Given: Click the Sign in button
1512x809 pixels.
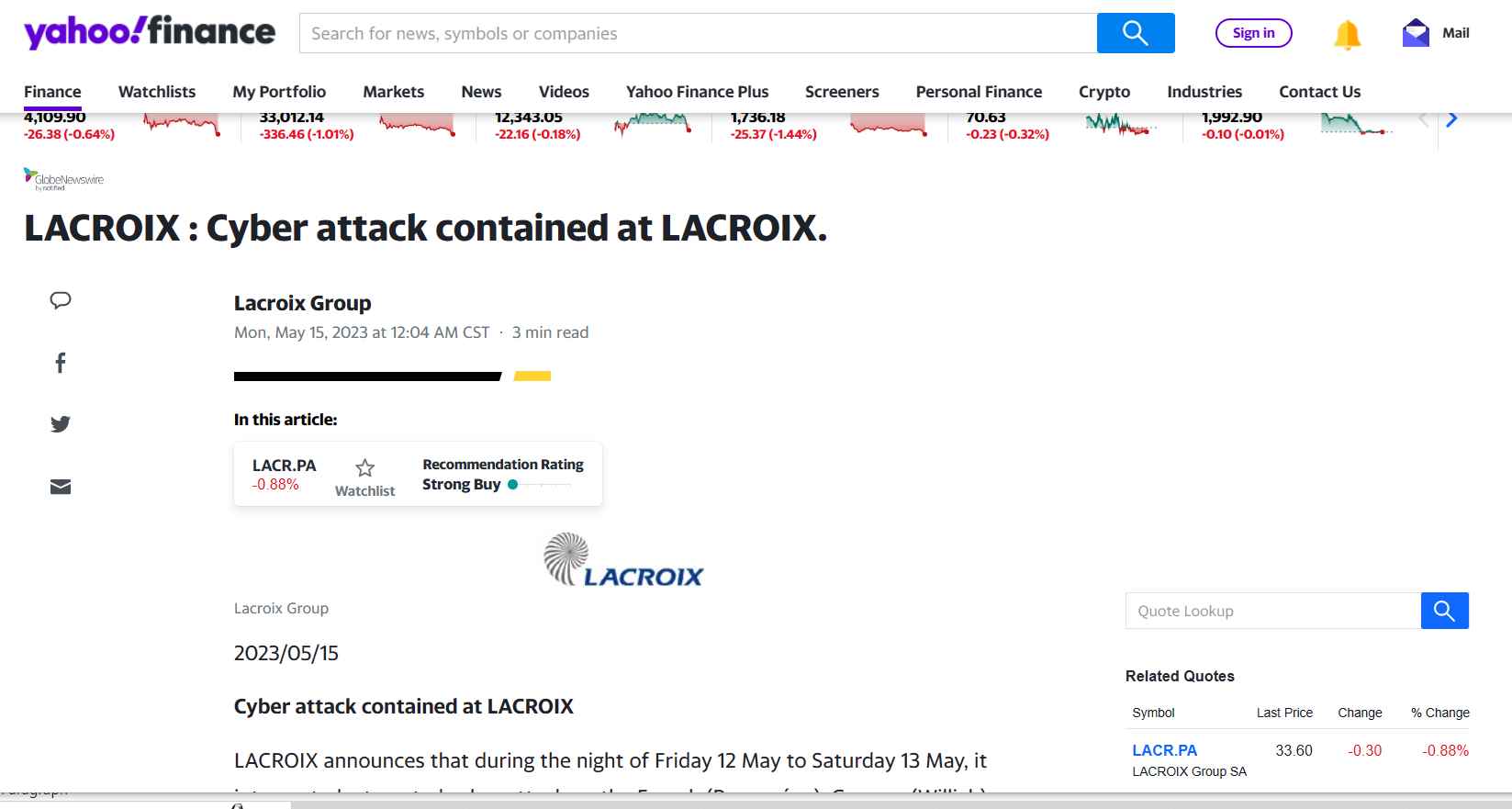Looking at the screenshot, I should click(1253, 33).
